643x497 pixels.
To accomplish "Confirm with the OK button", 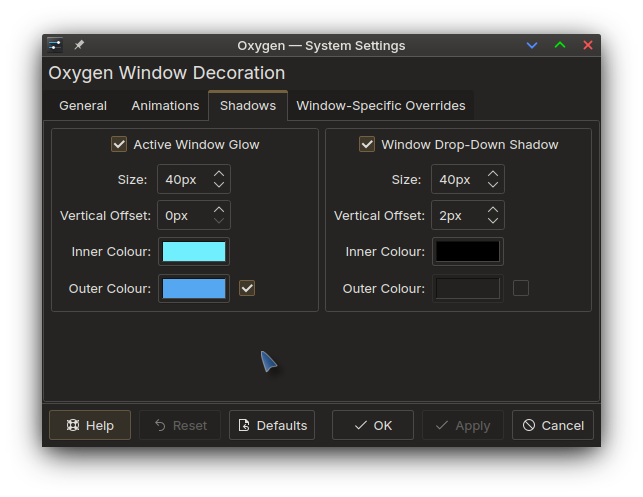I will (x=373, y=425).
